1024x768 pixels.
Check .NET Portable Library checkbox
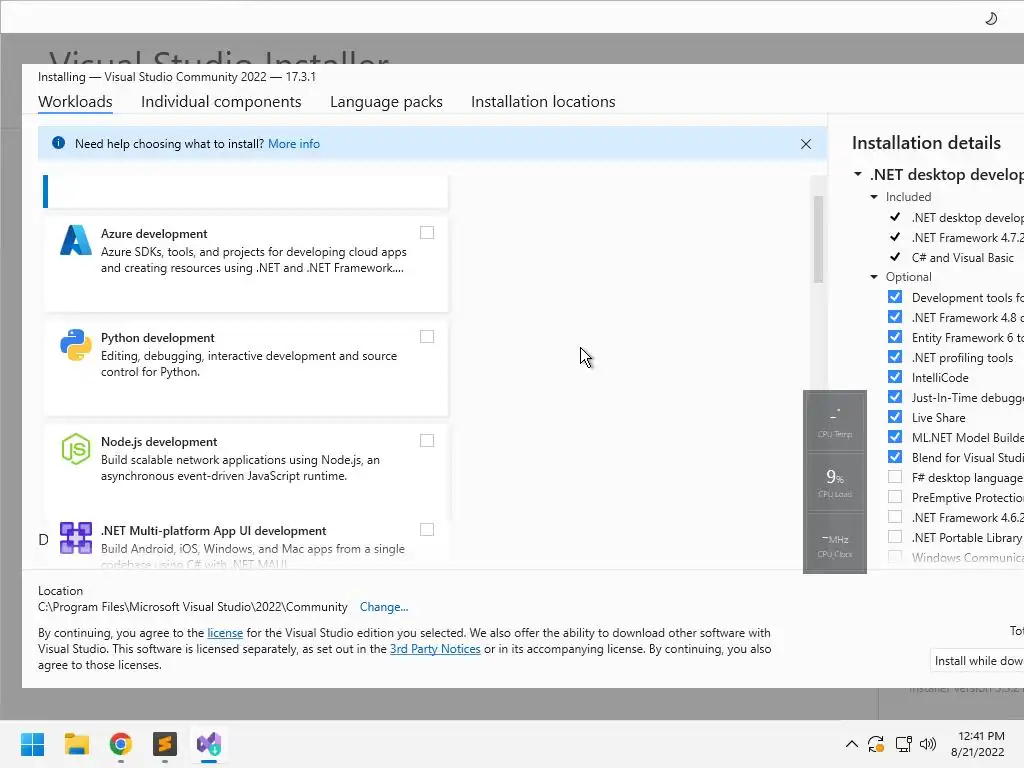pos(895,537)
